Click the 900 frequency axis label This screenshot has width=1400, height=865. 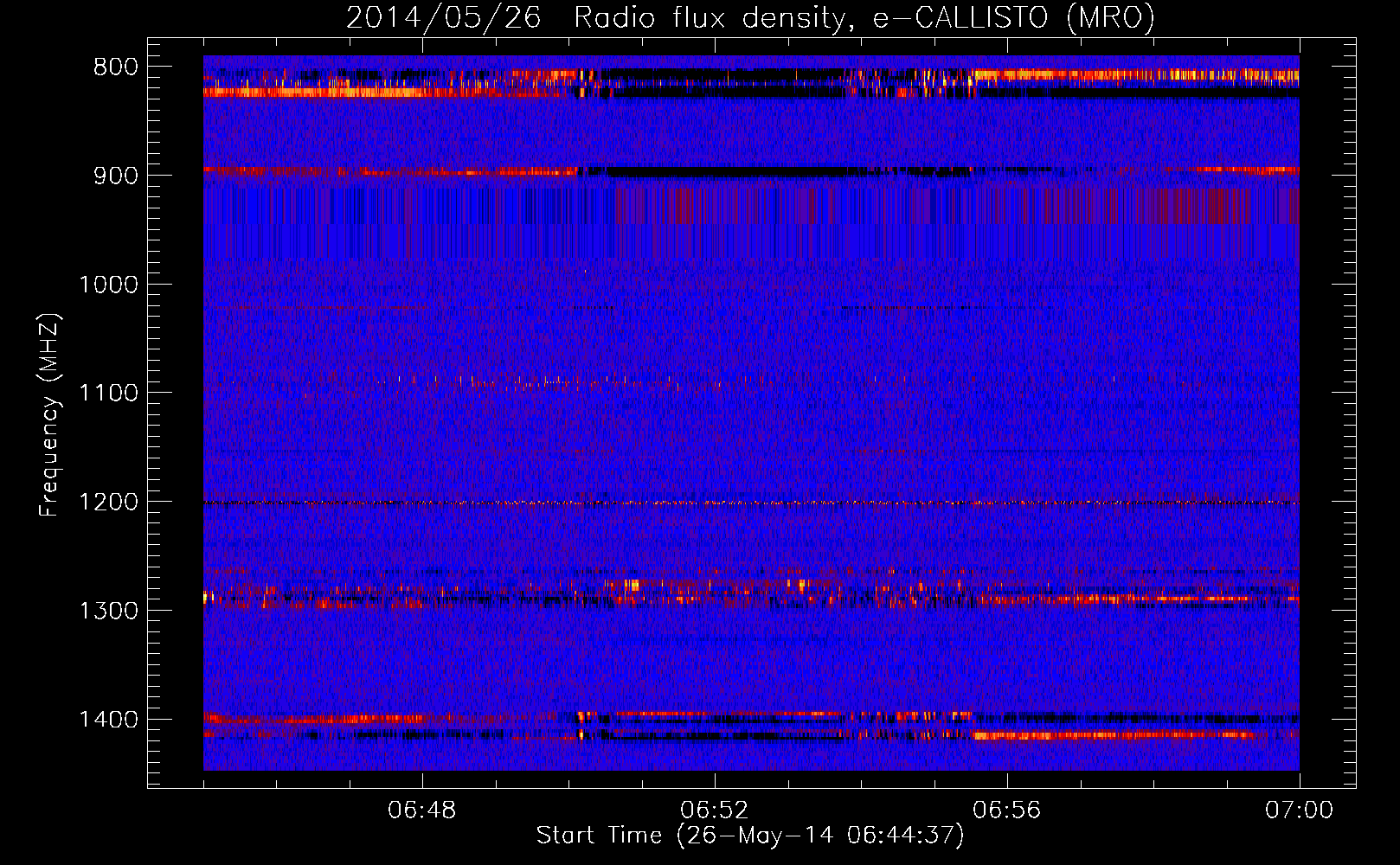pos(116,176)
